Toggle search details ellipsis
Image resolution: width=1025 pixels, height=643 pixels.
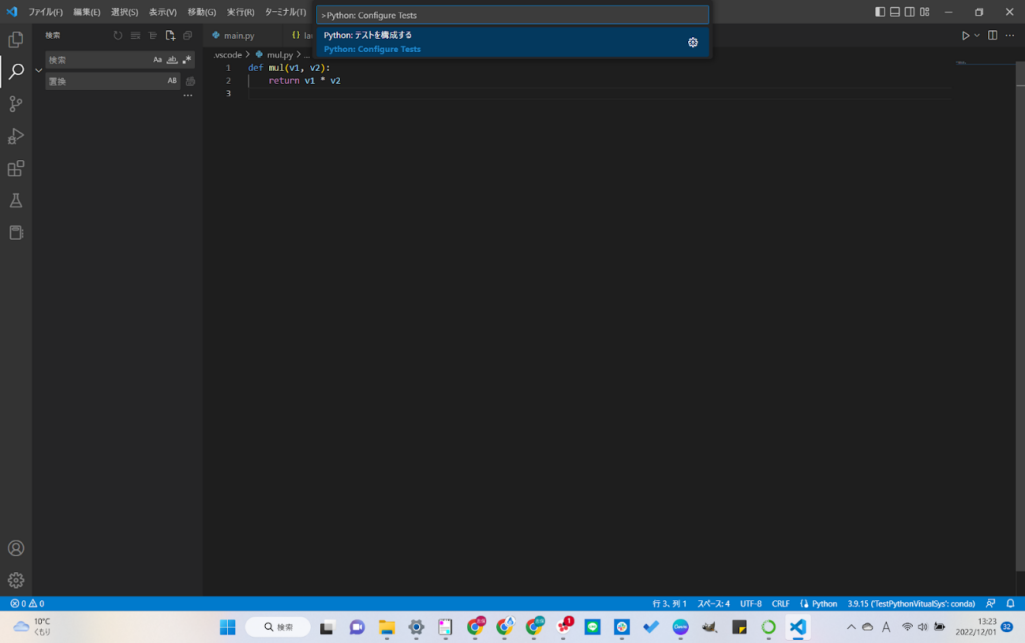point(188,95)
